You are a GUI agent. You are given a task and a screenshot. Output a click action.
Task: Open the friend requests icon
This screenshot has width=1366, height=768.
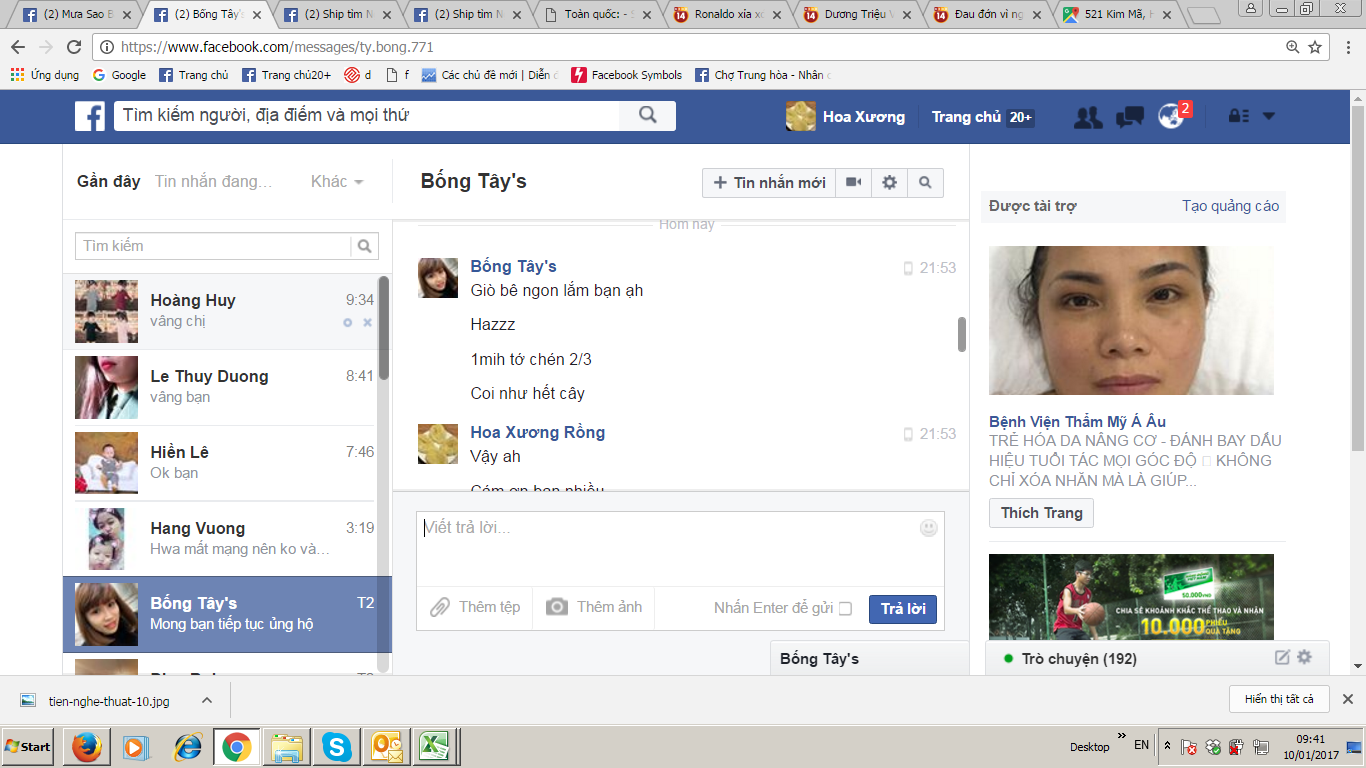pos(1088,117)
